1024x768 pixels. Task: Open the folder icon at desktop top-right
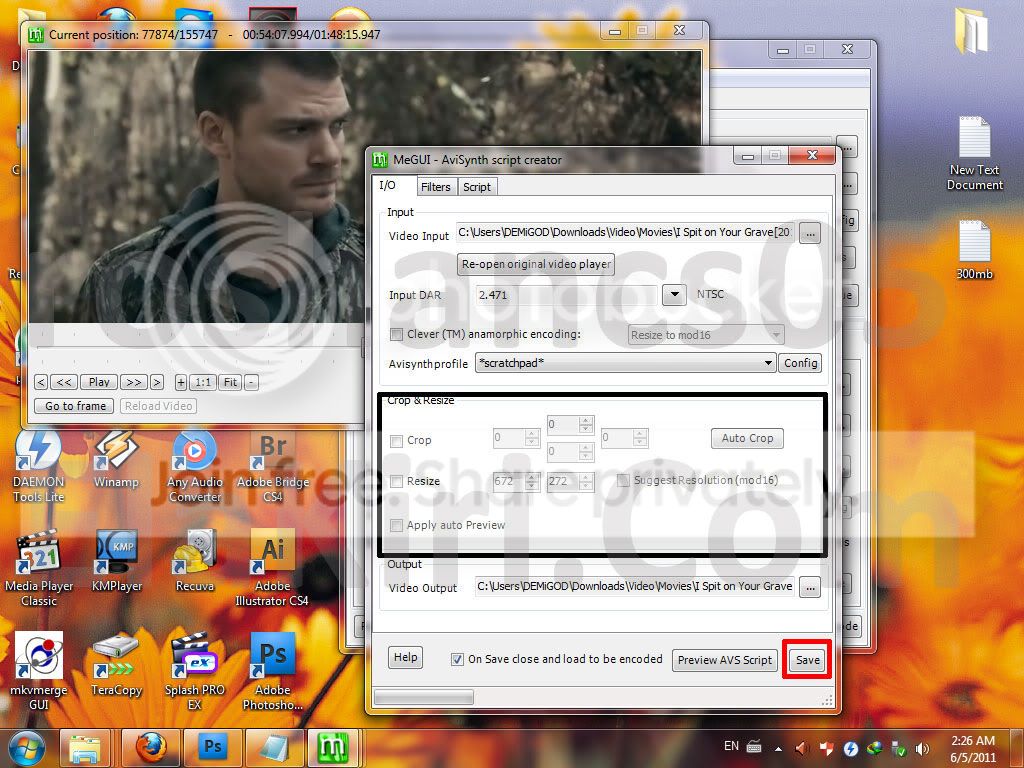[x=972, y=30]
